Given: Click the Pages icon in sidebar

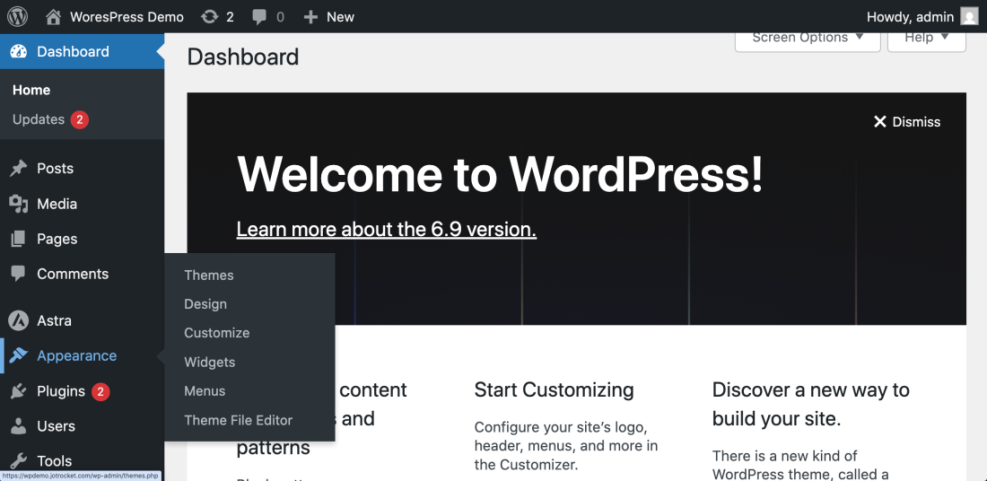Looking at the screenshot, I should pos(19,239).
